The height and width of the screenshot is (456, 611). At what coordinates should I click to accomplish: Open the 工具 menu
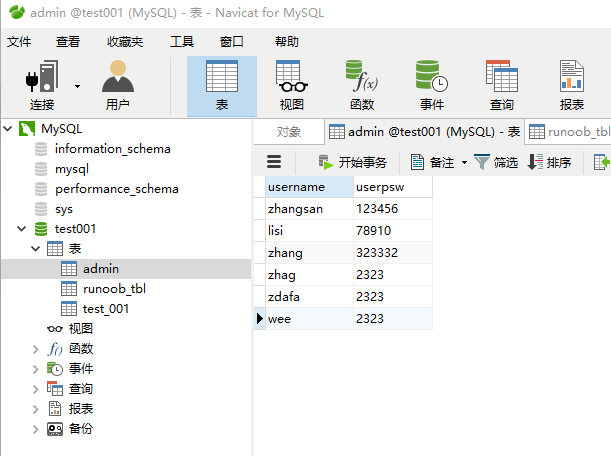click(182, 41)
